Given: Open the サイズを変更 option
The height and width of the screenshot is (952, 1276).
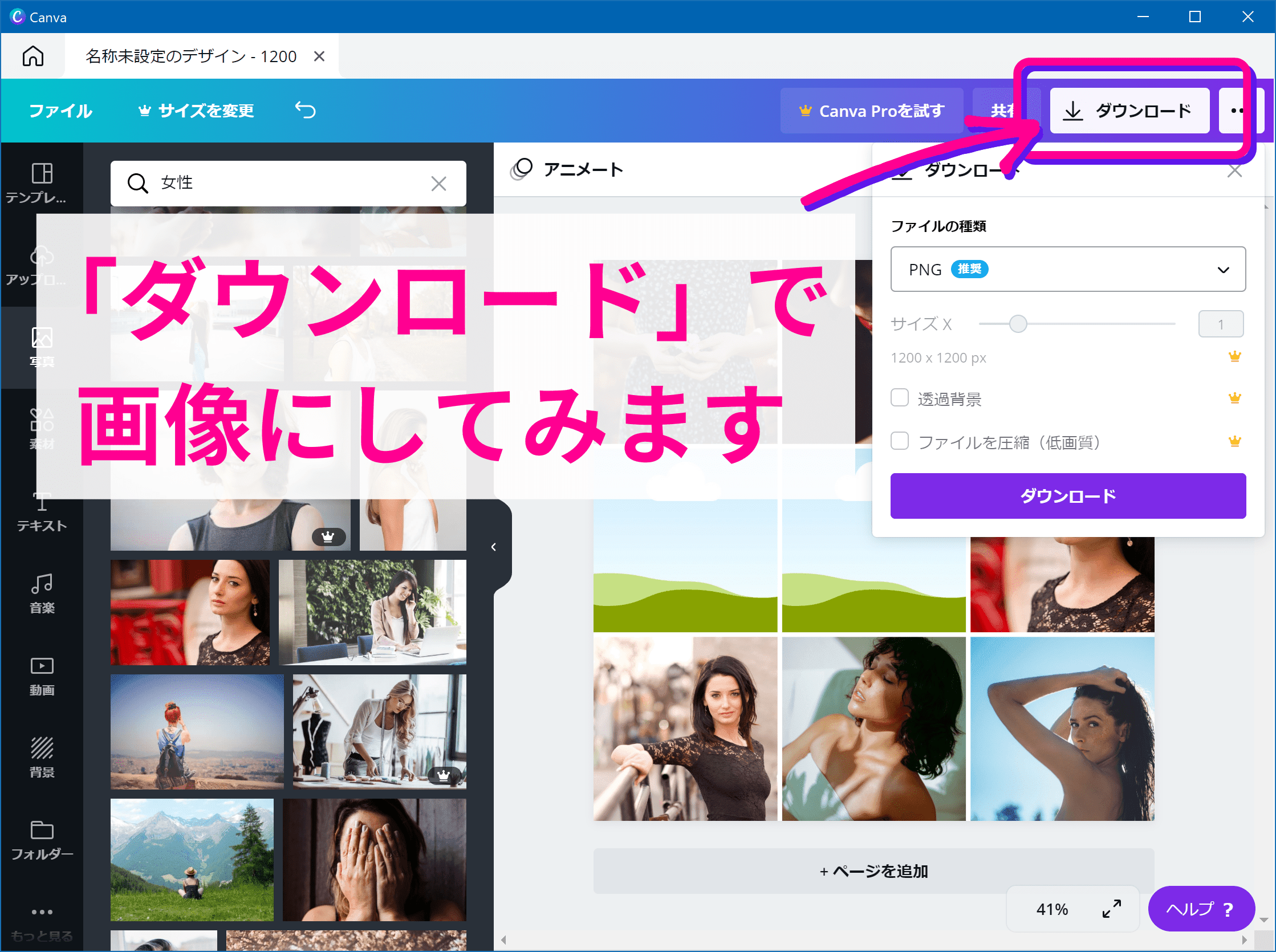Looking at the screenshot, I should 196,111.
